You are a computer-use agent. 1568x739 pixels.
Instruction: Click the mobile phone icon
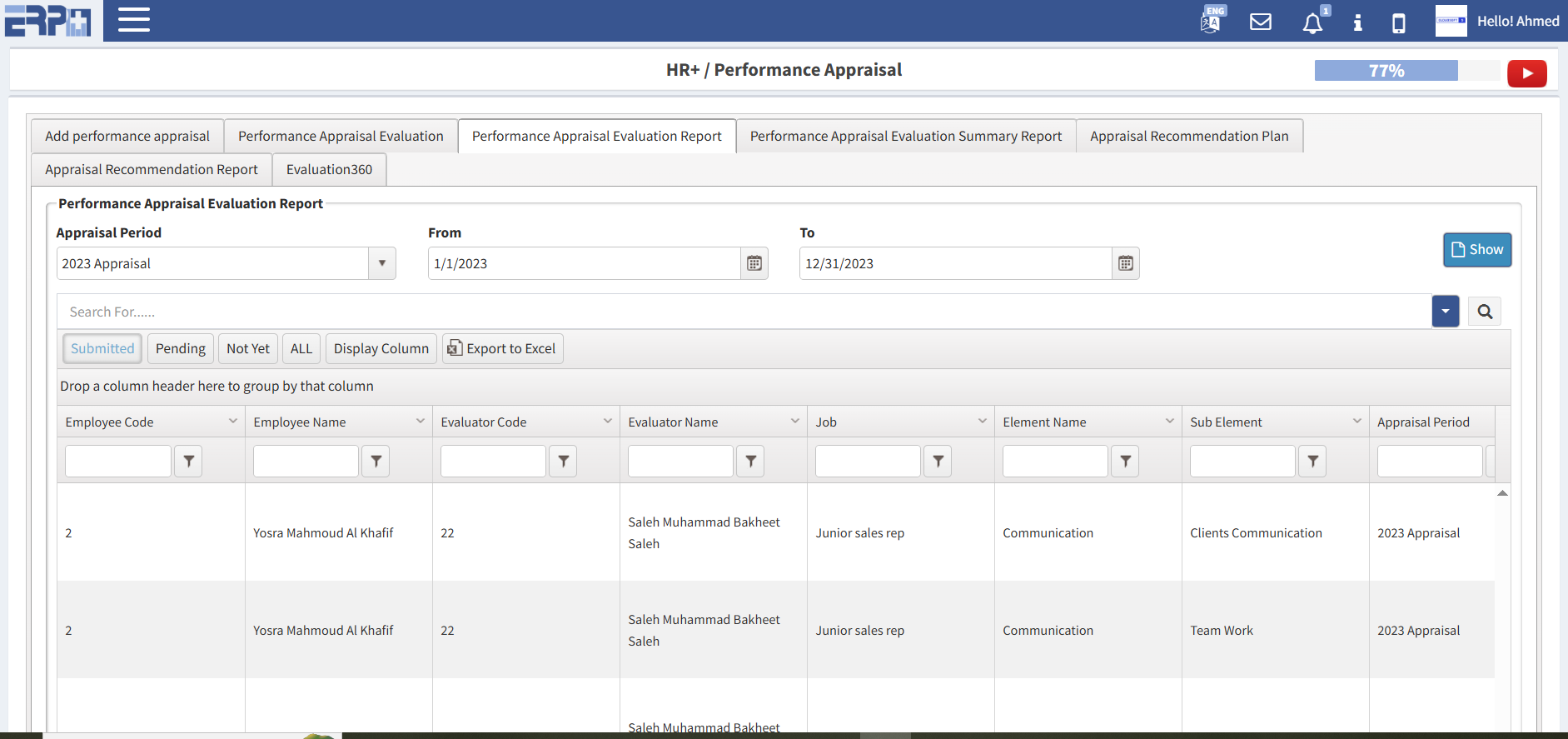click(1399, 22)
